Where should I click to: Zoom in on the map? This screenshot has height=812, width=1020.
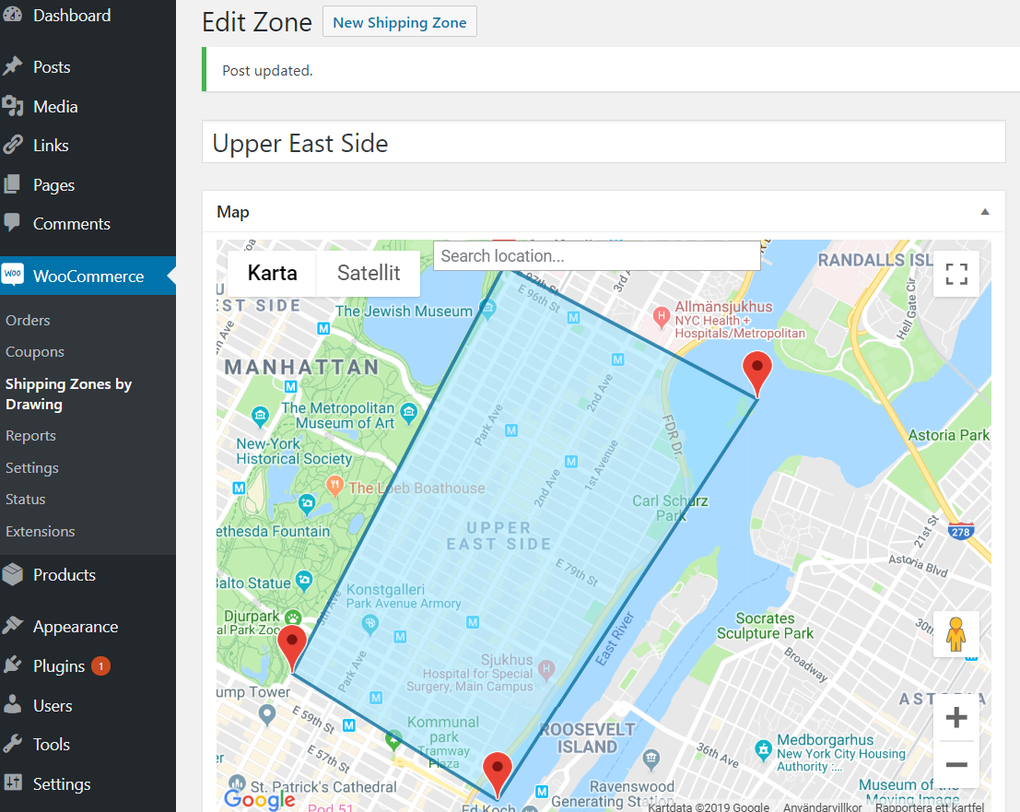956,716
